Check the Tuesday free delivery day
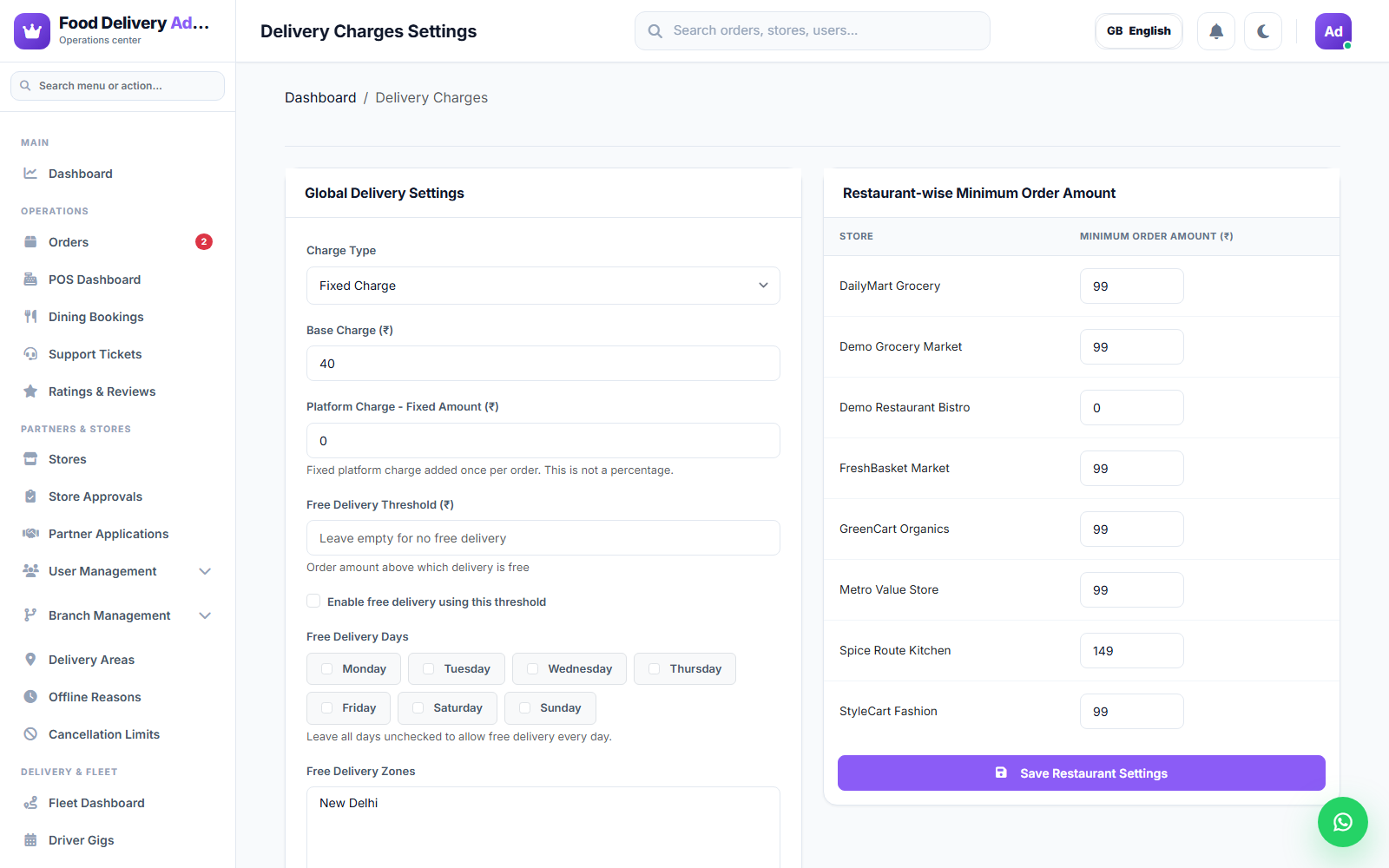Image resolution: width=1389 pixels, height=868 pixels. pyautogui.click(x=429, y=668)
